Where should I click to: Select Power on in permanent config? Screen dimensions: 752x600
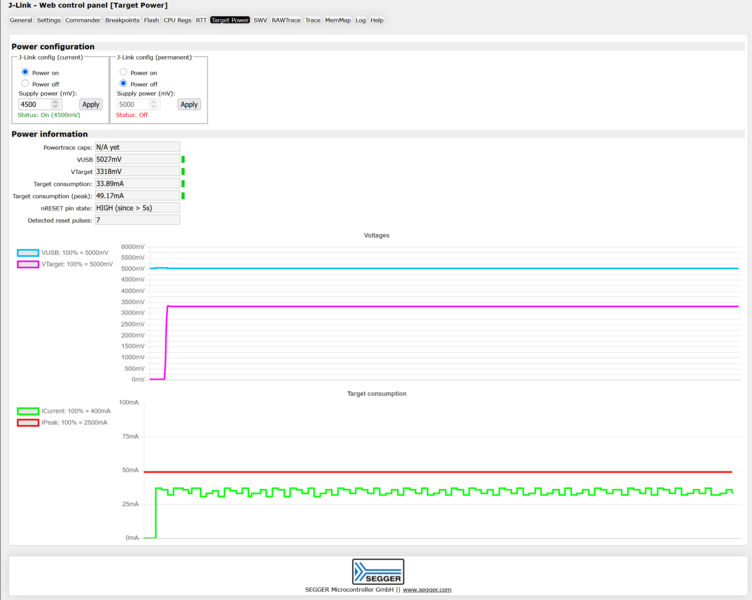click(123, 72)
